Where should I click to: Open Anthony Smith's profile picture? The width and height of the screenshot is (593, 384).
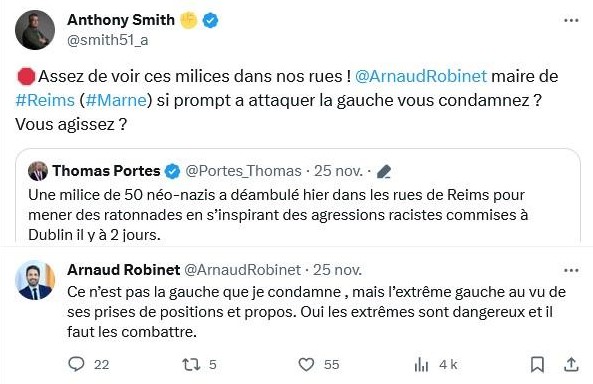click(x=35, y=30)
